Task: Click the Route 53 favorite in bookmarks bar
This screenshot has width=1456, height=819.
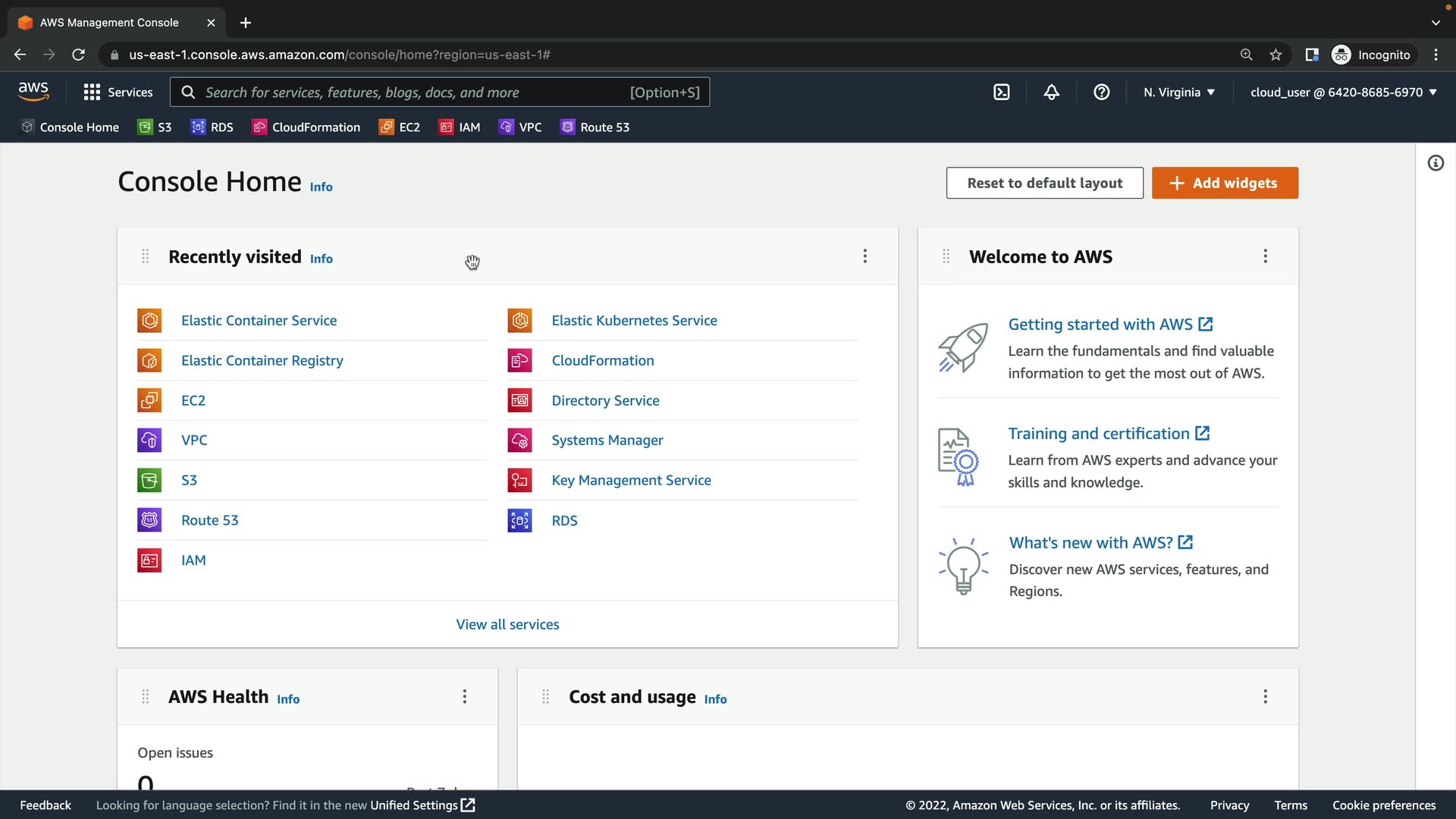Action: click(595, 127)
